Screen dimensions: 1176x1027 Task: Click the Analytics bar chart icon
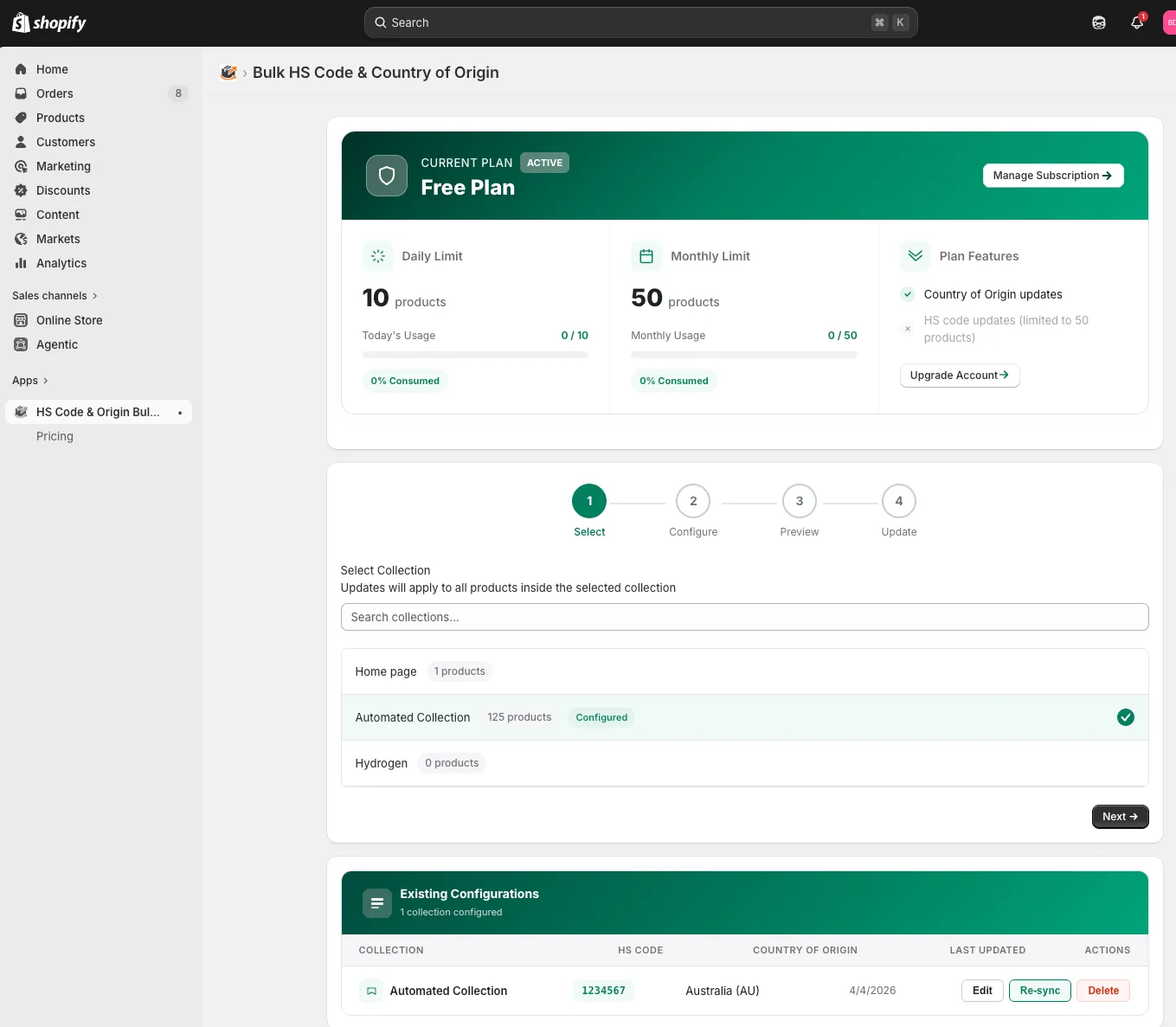coord(21,263)
